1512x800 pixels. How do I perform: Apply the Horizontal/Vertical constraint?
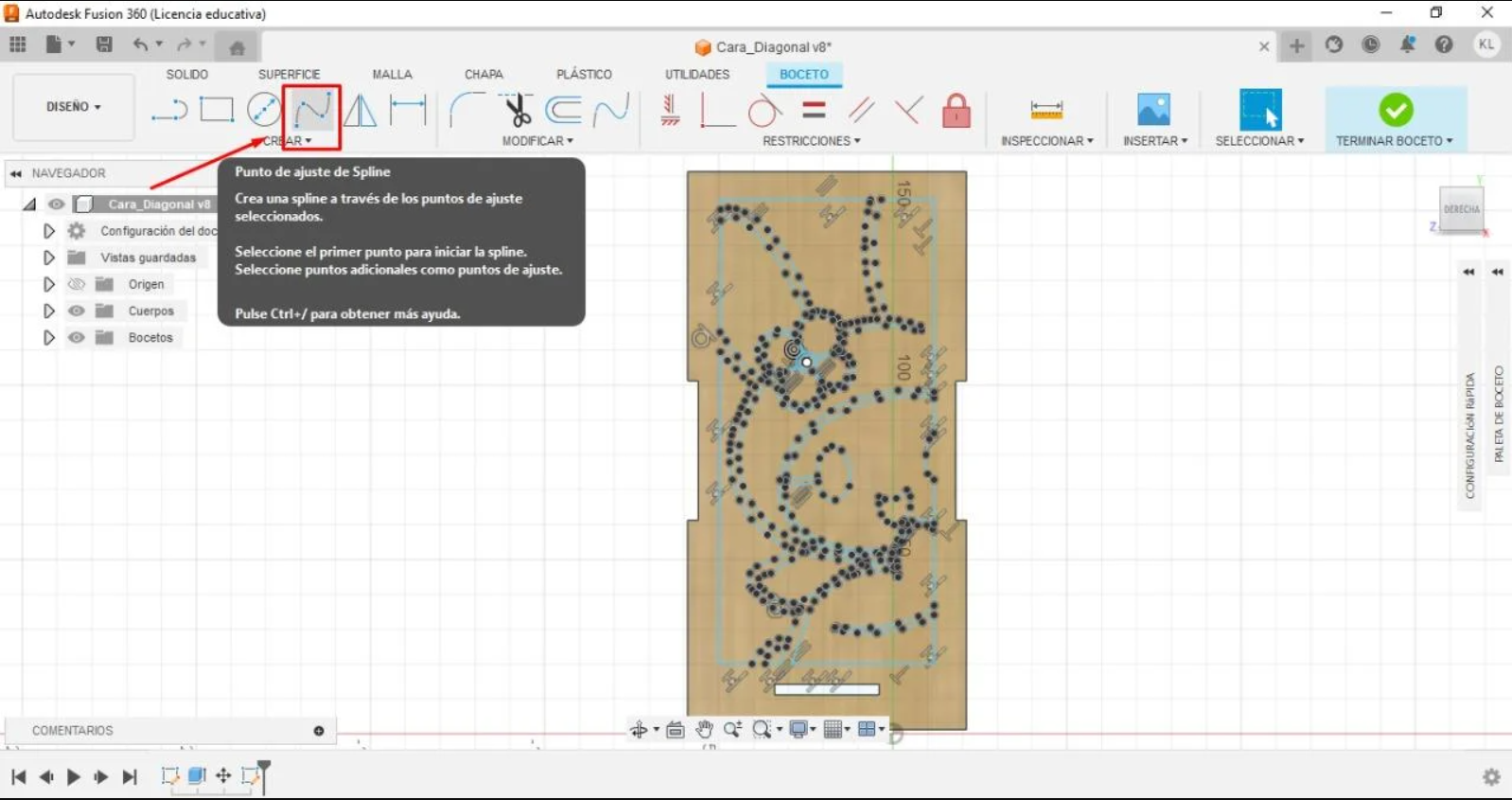point(670,110)
